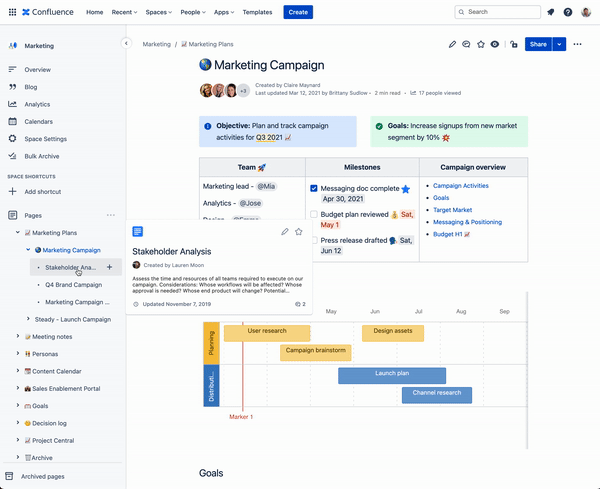Open the more actions ellipsis menu
600x489 pixels.
coord(577,44)
